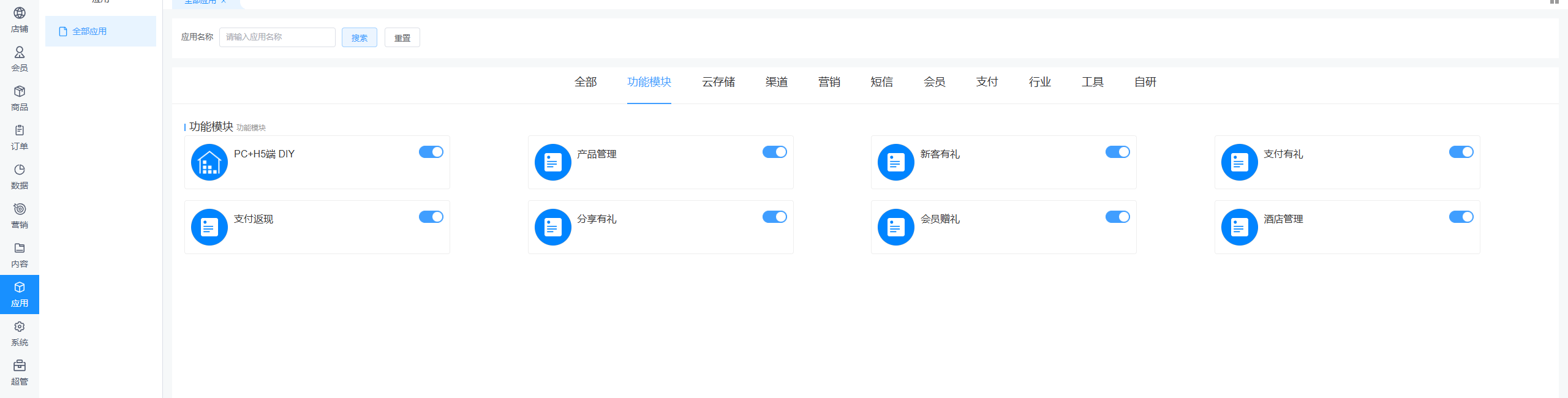Open the 渠道 tab
Image resolution: width=1568 pixels, height=398 pixels.
click(x=777, y=82)
